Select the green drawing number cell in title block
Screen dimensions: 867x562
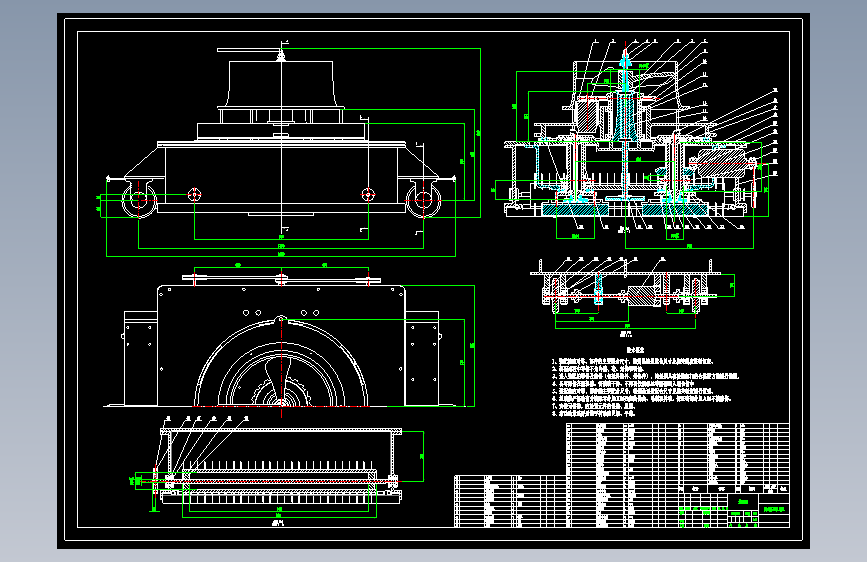point(774,509)
